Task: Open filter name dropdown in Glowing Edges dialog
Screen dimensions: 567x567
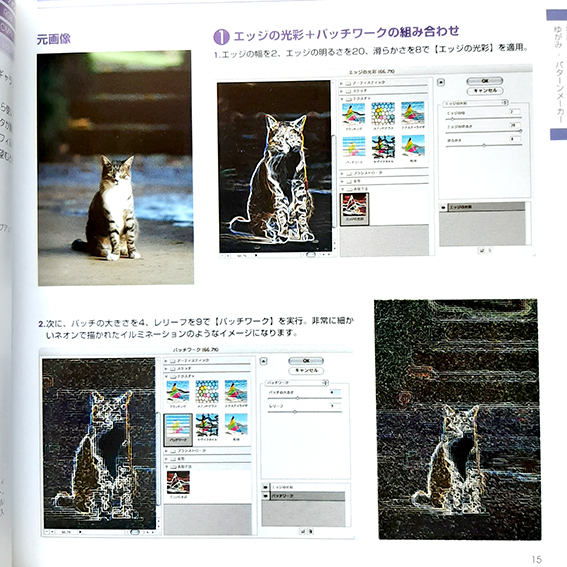Action: click(476, 103)
